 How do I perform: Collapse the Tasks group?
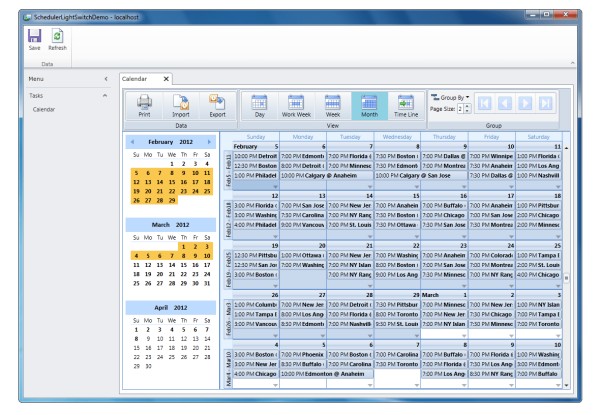pos(106,96)
